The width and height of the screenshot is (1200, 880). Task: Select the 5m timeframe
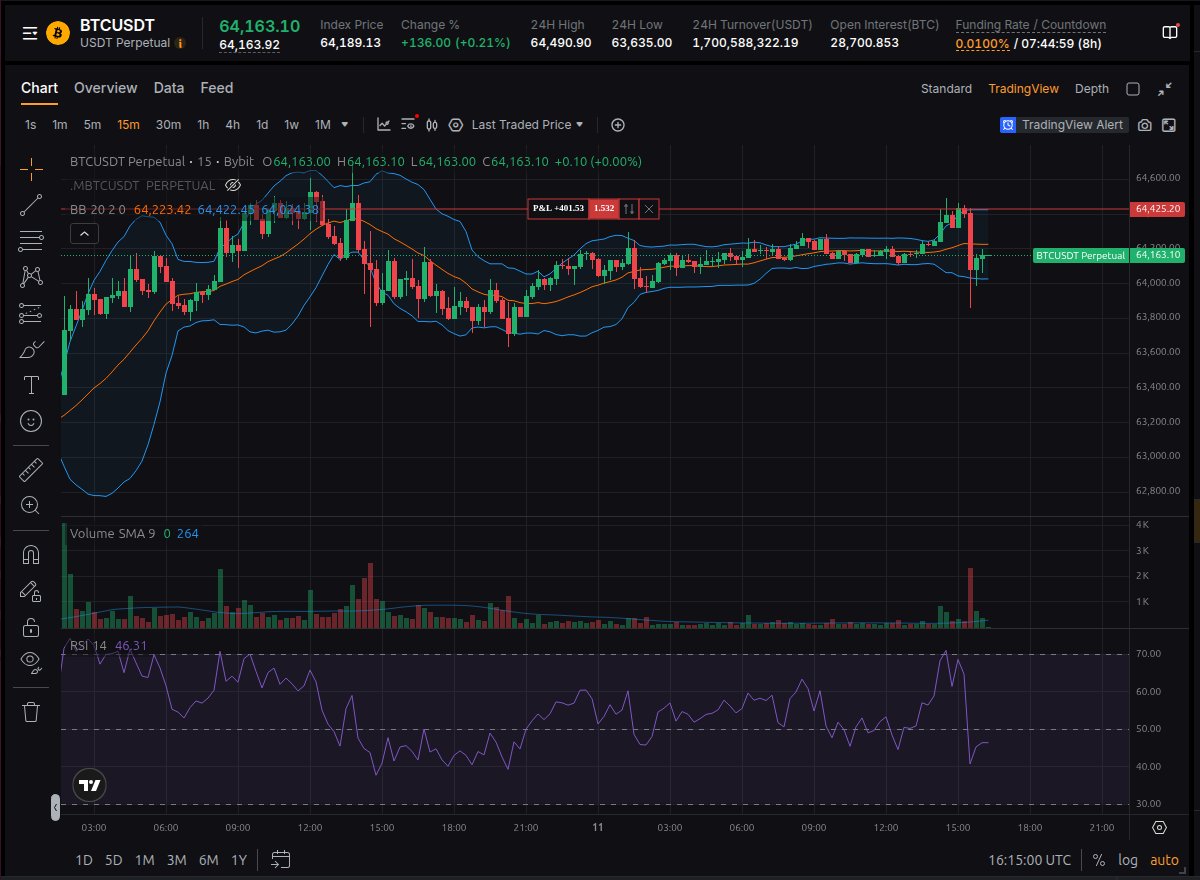click(x=92, y=125)
